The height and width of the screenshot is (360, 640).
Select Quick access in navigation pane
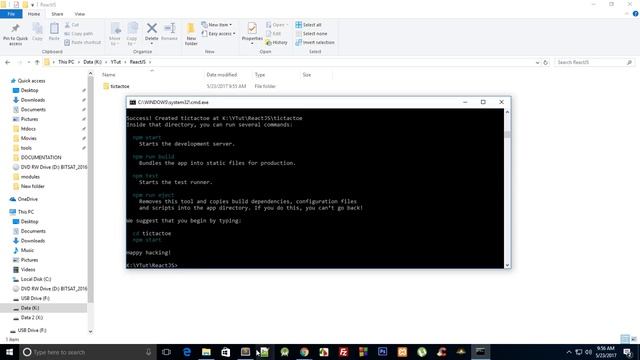pyautogui.click(x=31, y=81)
